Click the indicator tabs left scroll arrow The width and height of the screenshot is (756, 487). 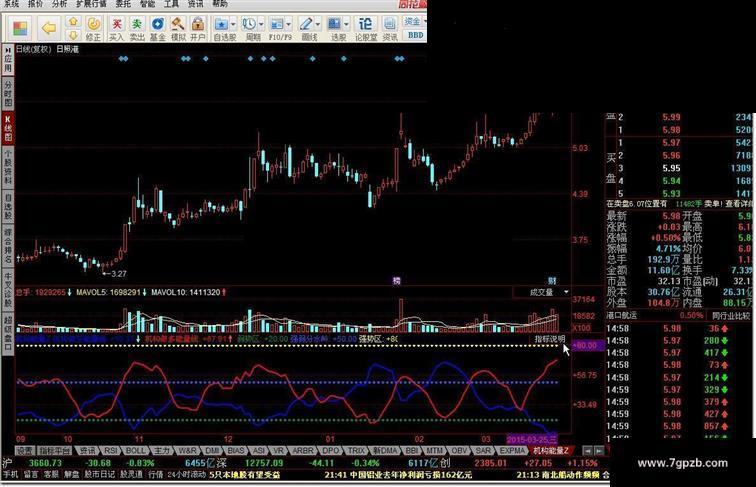pyautogui.click(x=587, y=451)
